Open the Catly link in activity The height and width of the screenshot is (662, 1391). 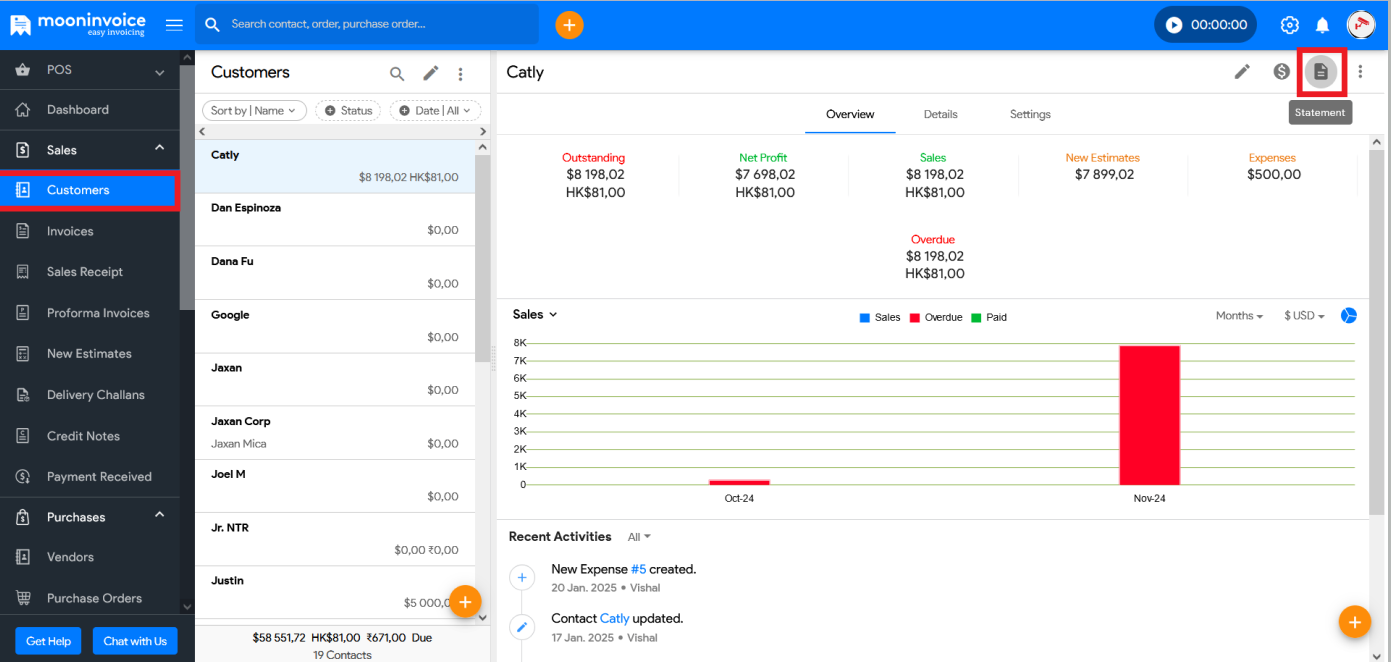615,618
